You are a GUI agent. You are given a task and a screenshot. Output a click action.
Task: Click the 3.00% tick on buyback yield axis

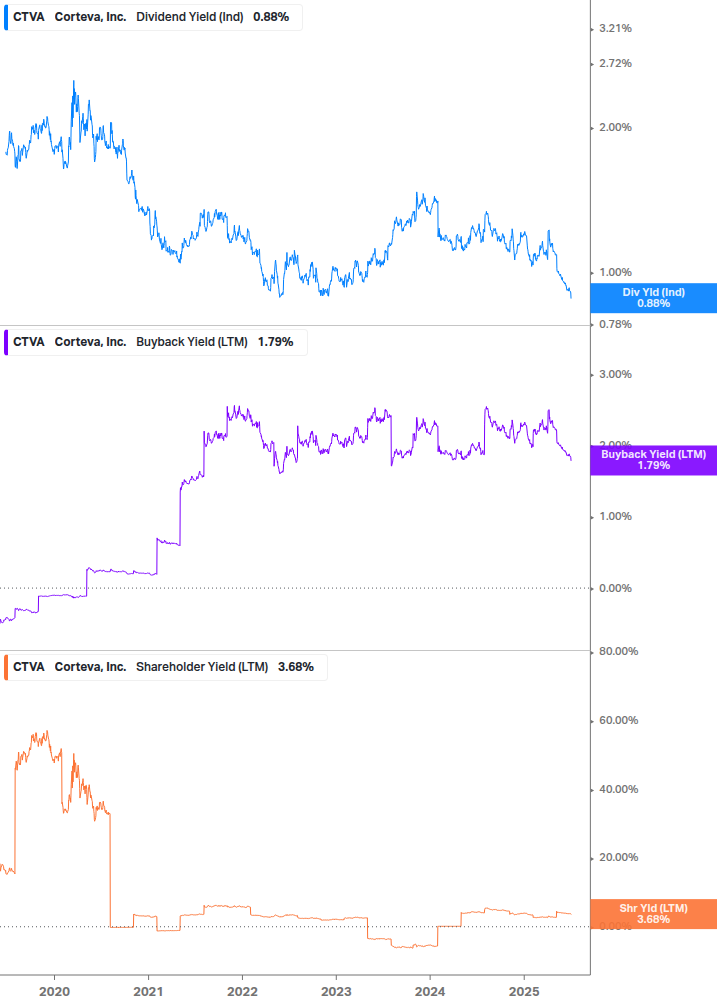pyautogui.click(x=615, y=374)
